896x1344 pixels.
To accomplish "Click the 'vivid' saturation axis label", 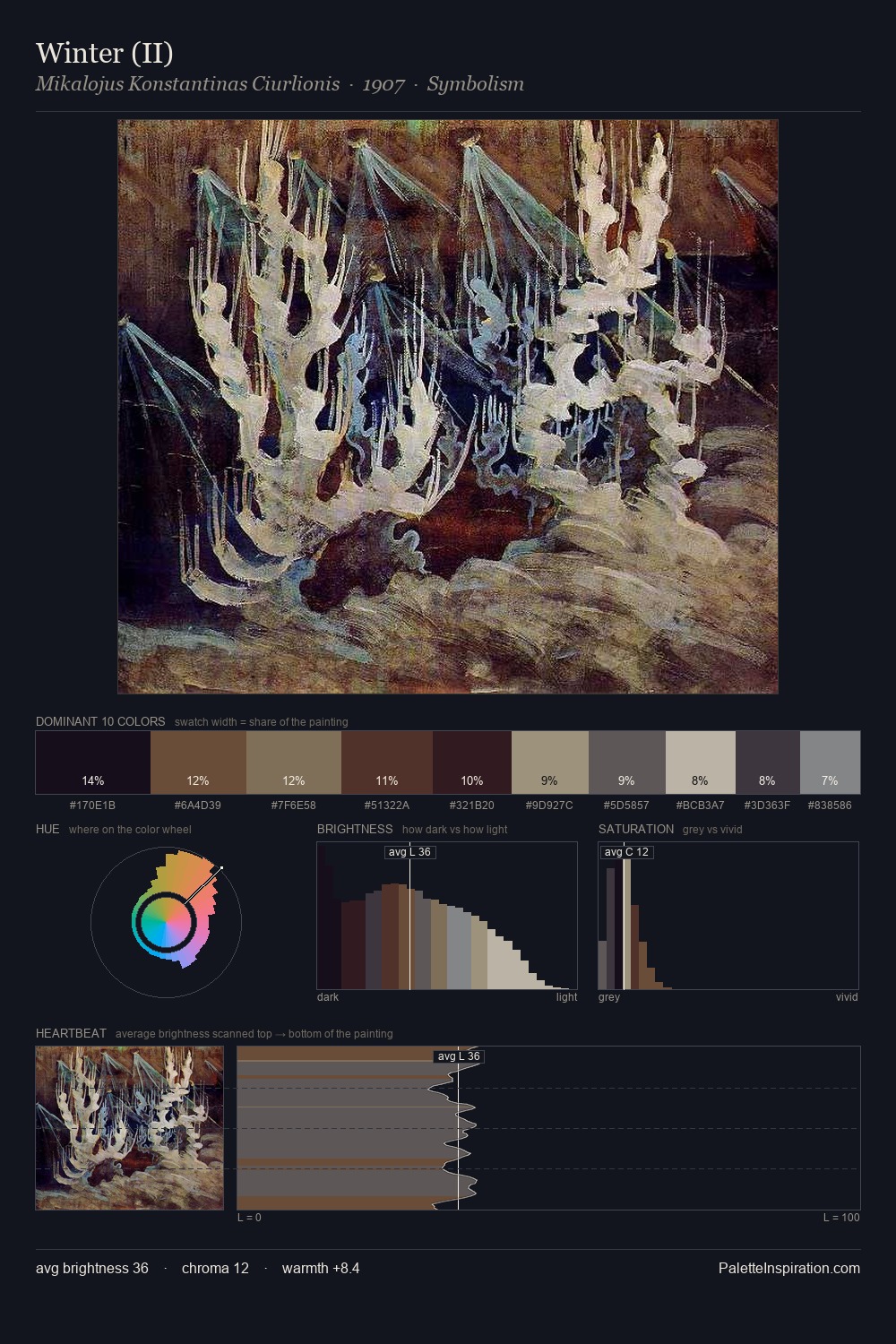I will [847, 996].
